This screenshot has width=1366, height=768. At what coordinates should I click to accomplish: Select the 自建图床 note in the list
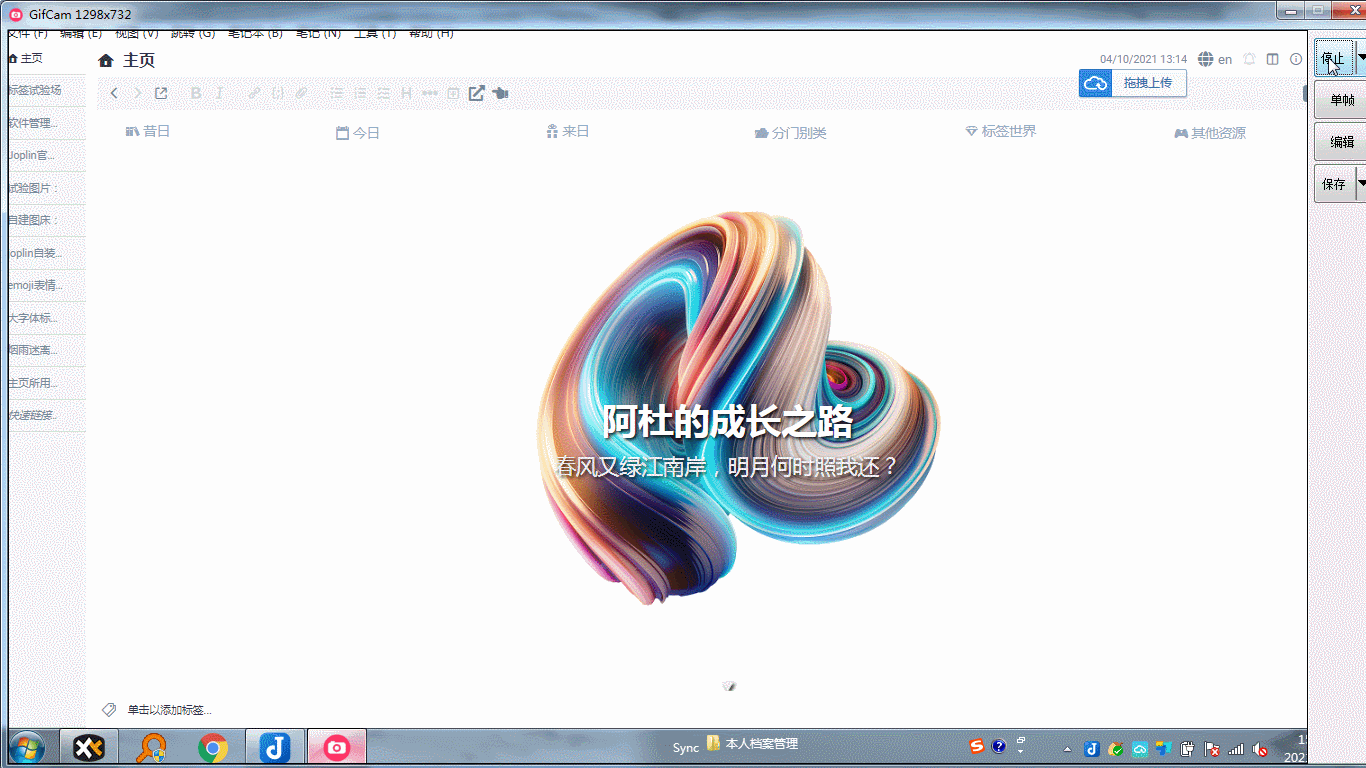(47, 220)
